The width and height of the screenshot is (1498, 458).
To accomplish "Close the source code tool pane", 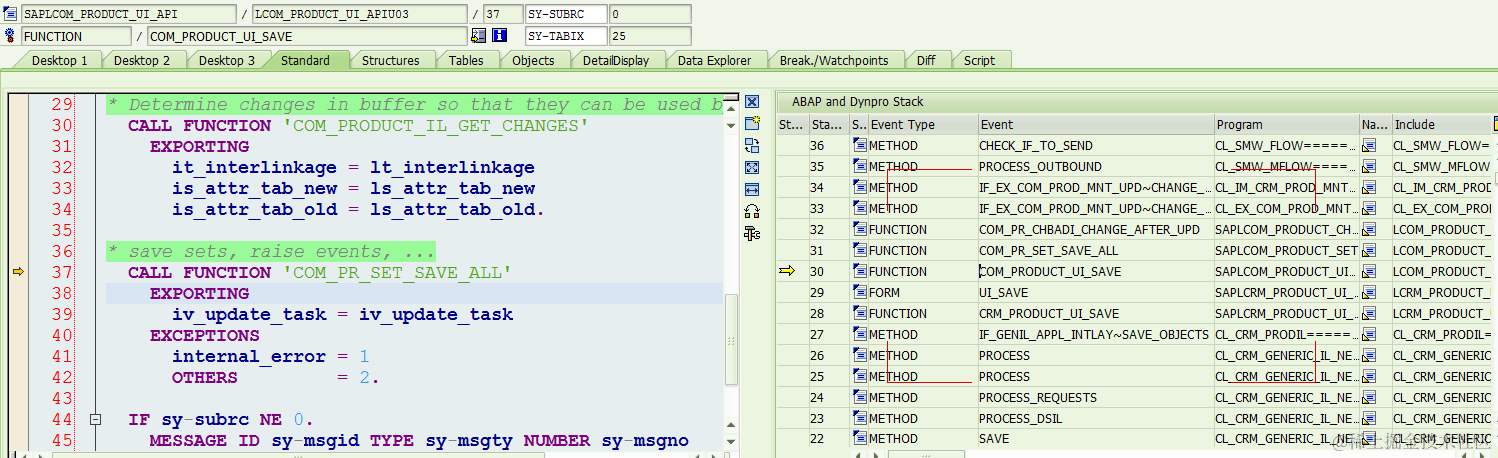I will coord(752,102).
